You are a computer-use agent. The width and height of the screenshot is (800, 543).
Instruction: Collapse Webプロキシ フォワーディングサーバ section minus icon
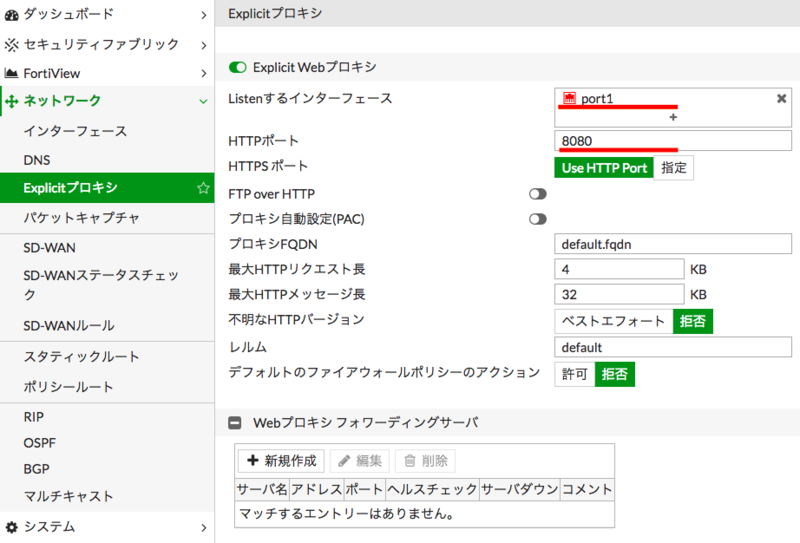[235, 423]
